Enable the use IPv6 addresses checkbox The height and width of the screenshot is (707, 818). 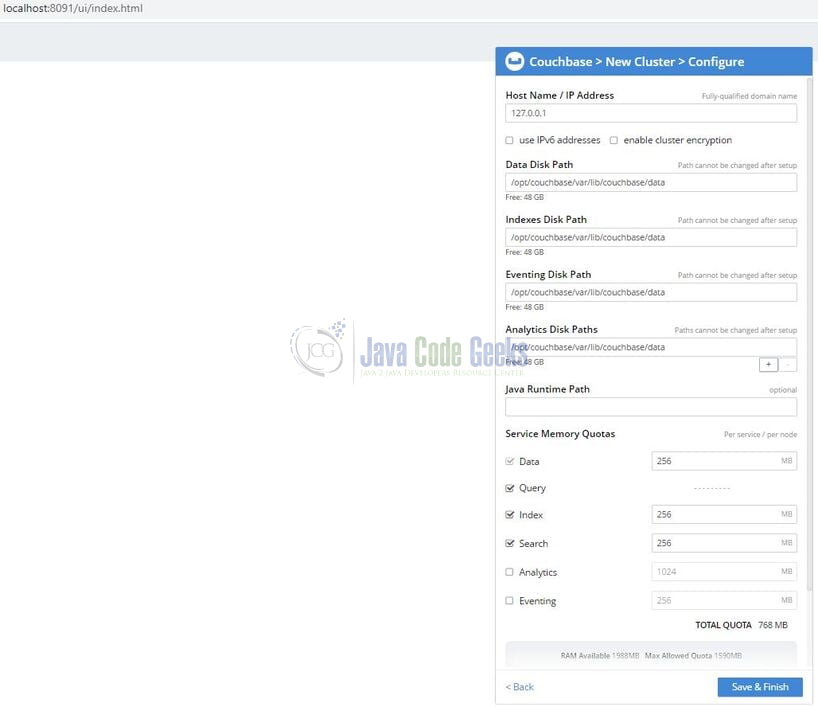point(509,140)
